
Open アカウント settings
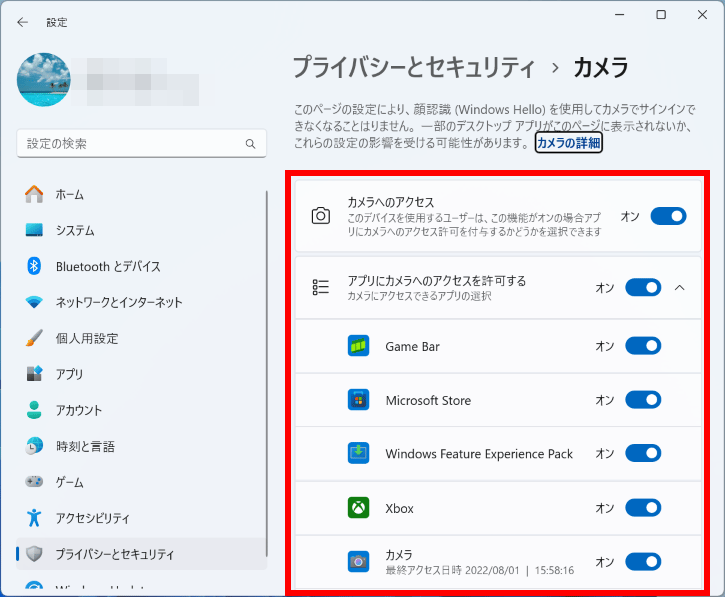(141, 410)
